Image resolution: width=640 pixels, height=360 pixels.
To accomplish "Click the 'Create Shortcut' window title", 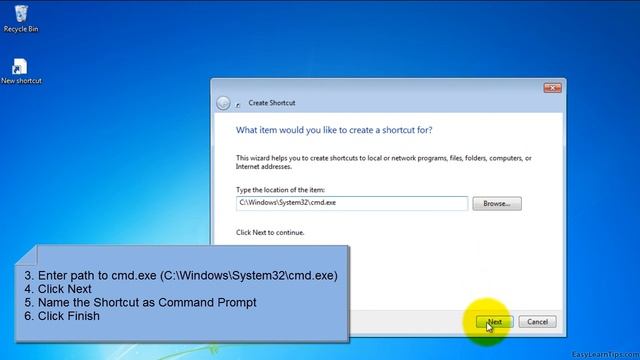I will [272, 103].
